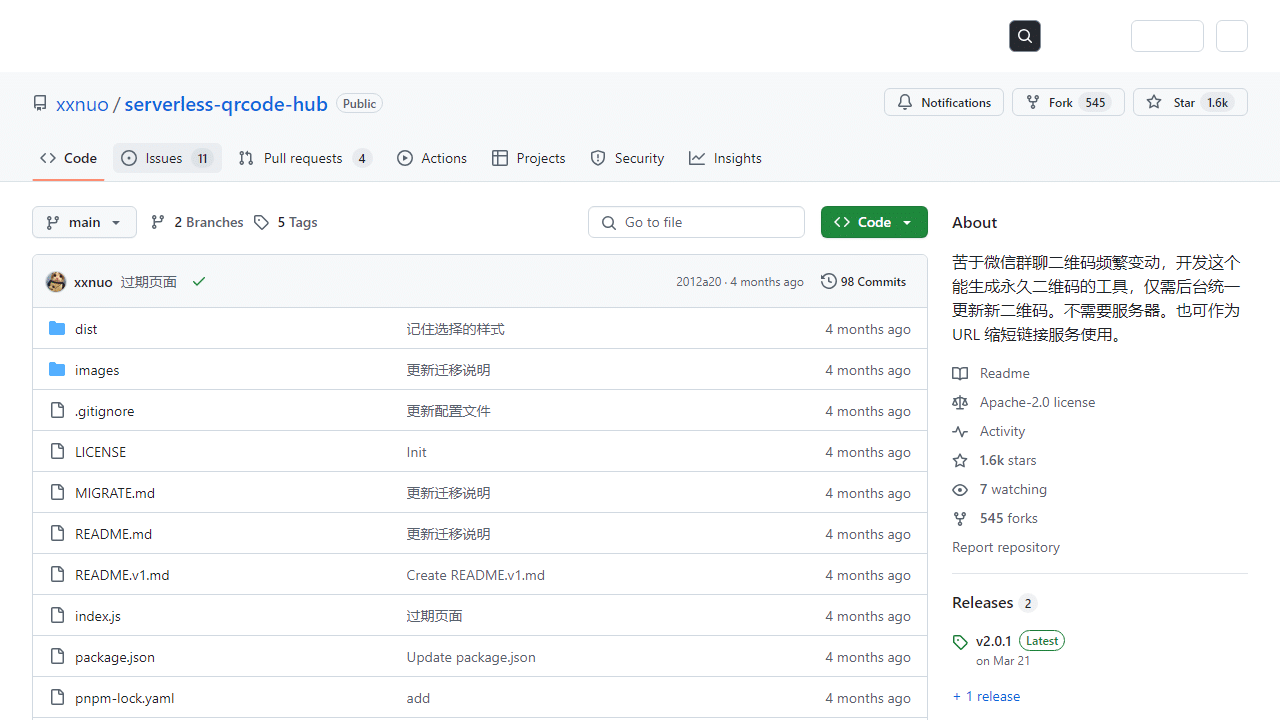Expand the green Code dropdown button
This screenshot has width=1280, height=720.
874,222
